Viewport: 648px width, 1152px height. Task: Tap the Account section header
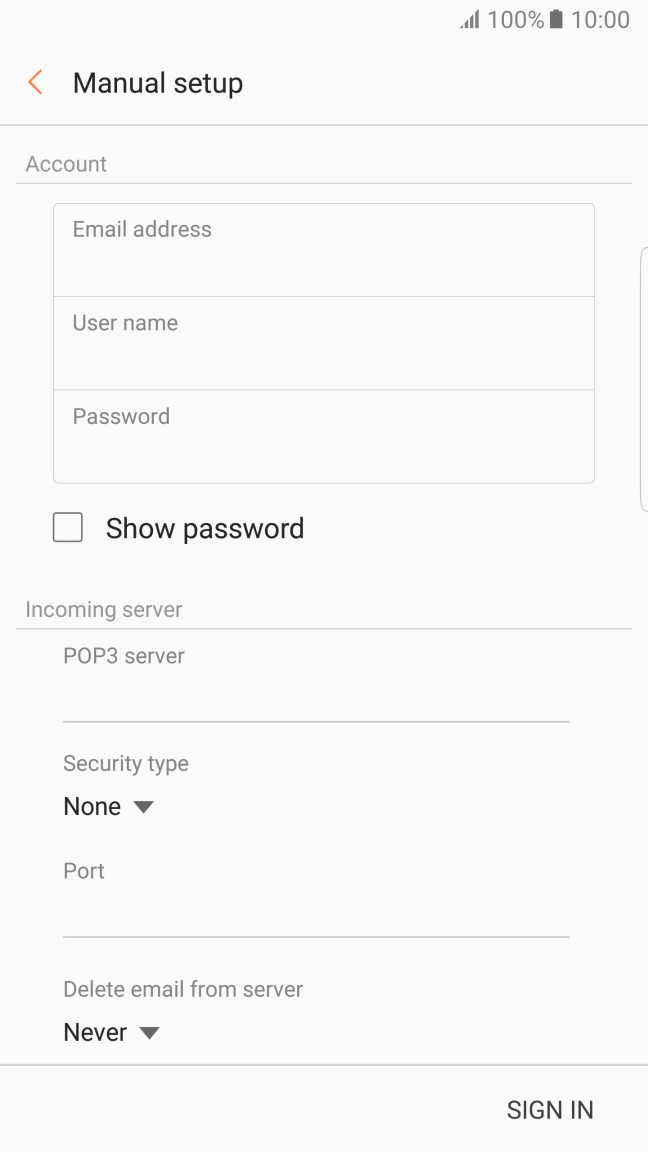(66, 164)
